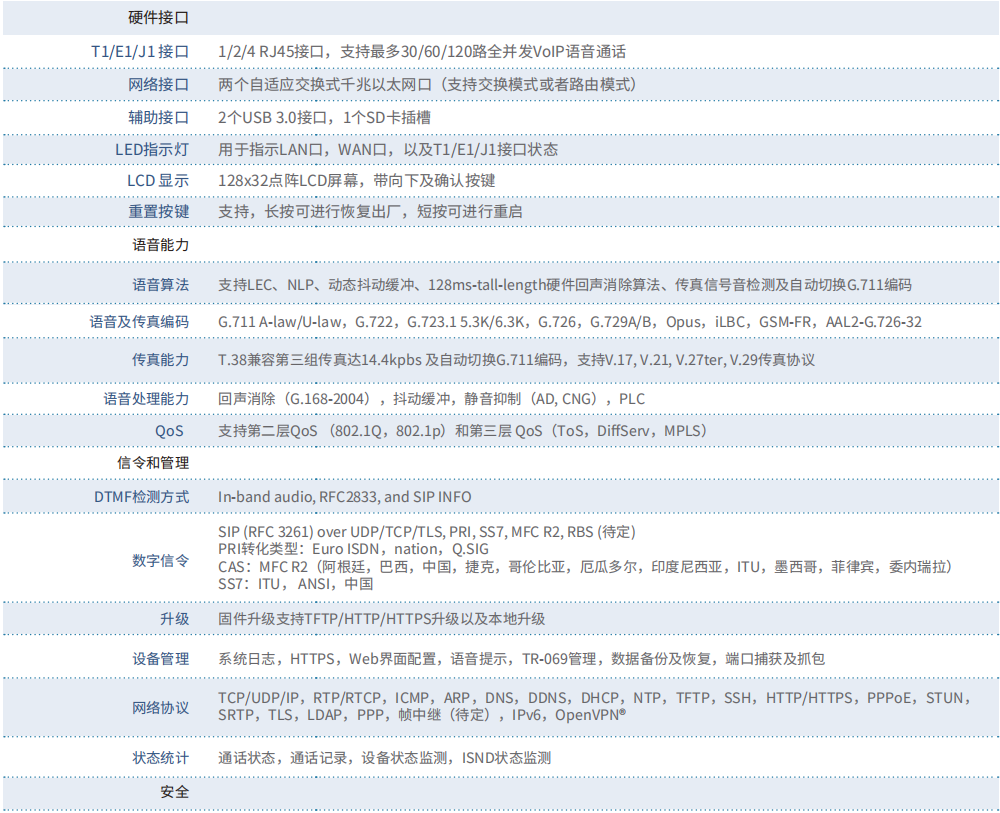This screenshot has height=813, width=1000.
Task: Click the 升级 row label
Action: tap(174, 619)
